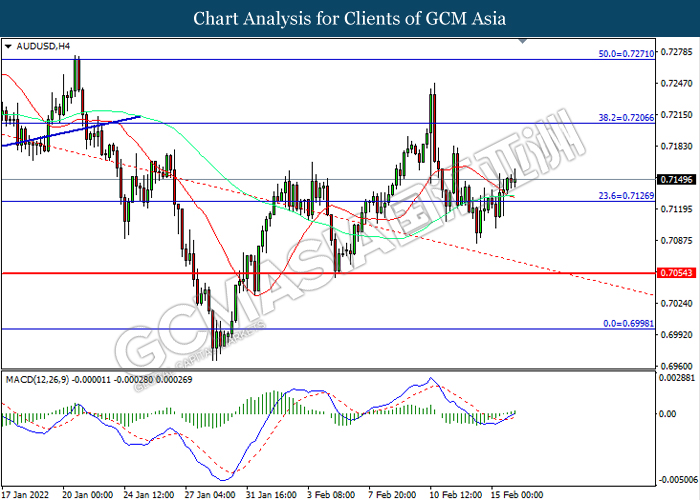This screenshot has width=700, height=500.
Task: Click the red support price tag 0.70543
Action: 676,272
